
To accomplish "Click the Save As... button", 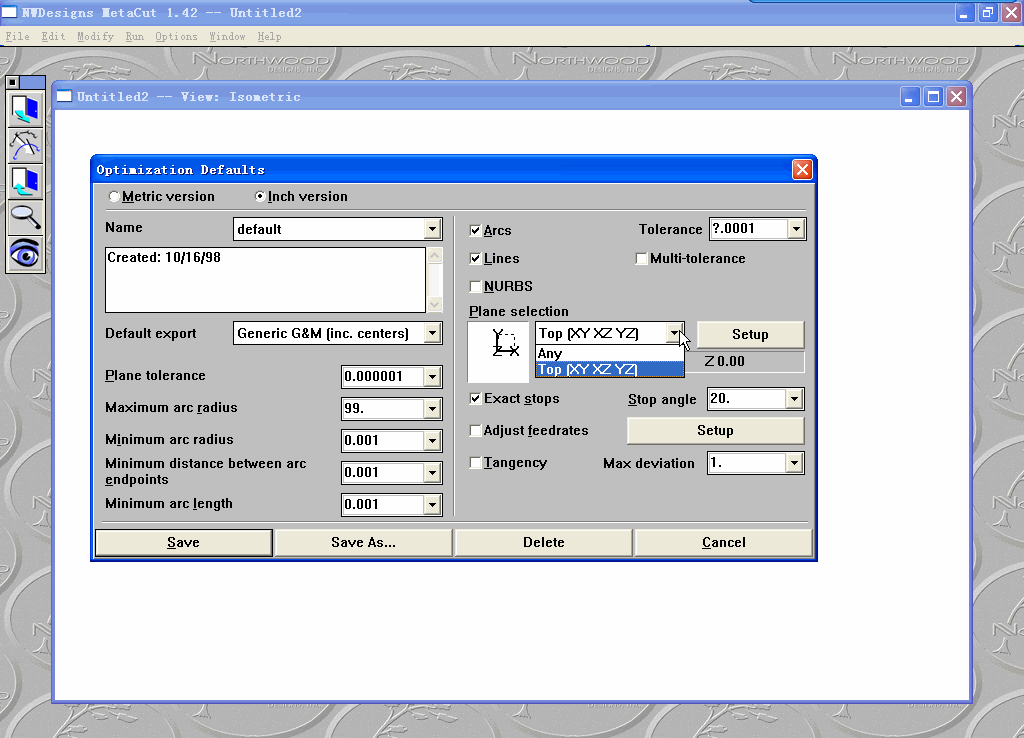I will coord(363,543).
